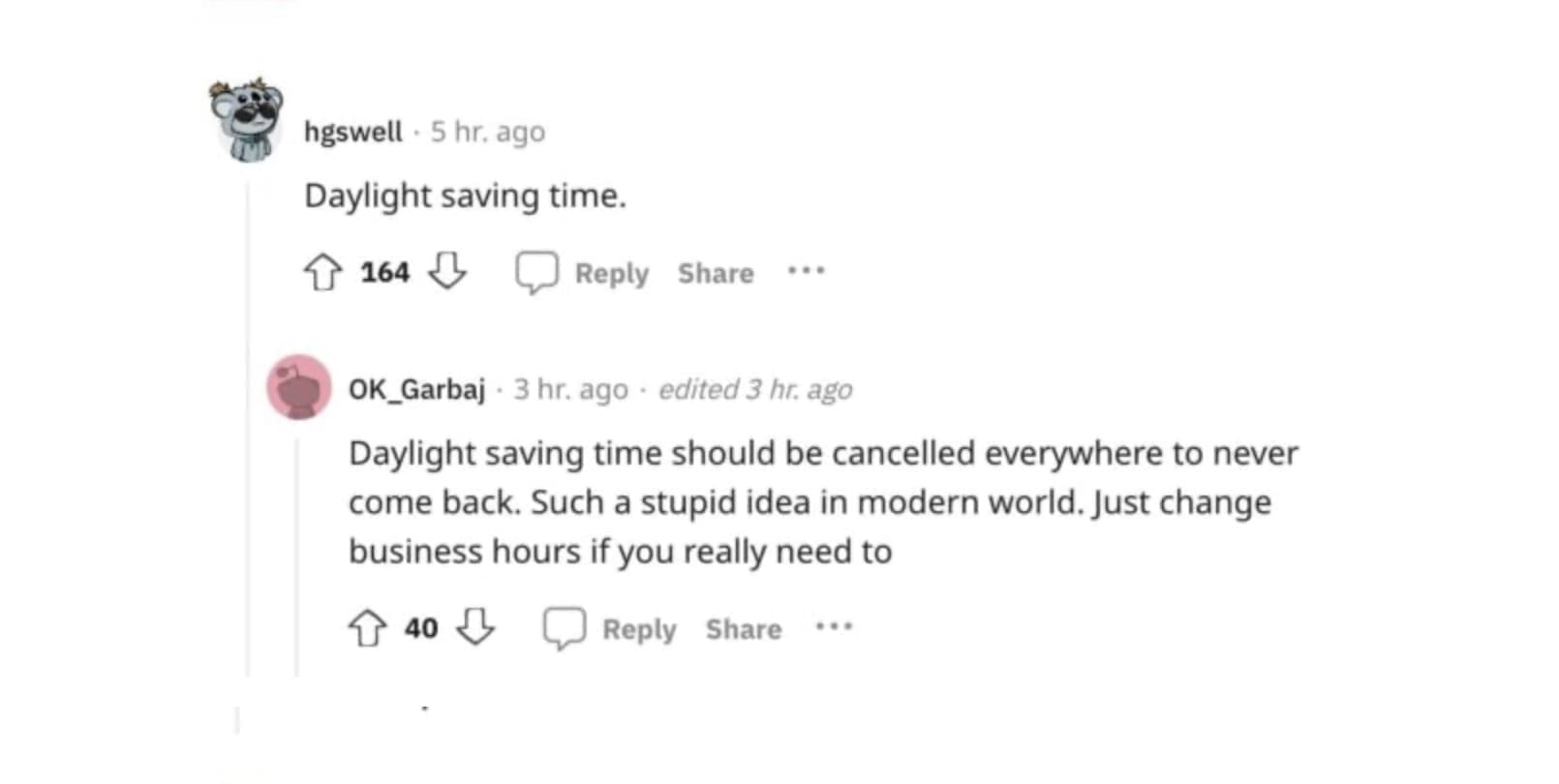Open hgswell's koala avatar profile picture
This screenshot has width=1559, height=784.
coord(247,119)
